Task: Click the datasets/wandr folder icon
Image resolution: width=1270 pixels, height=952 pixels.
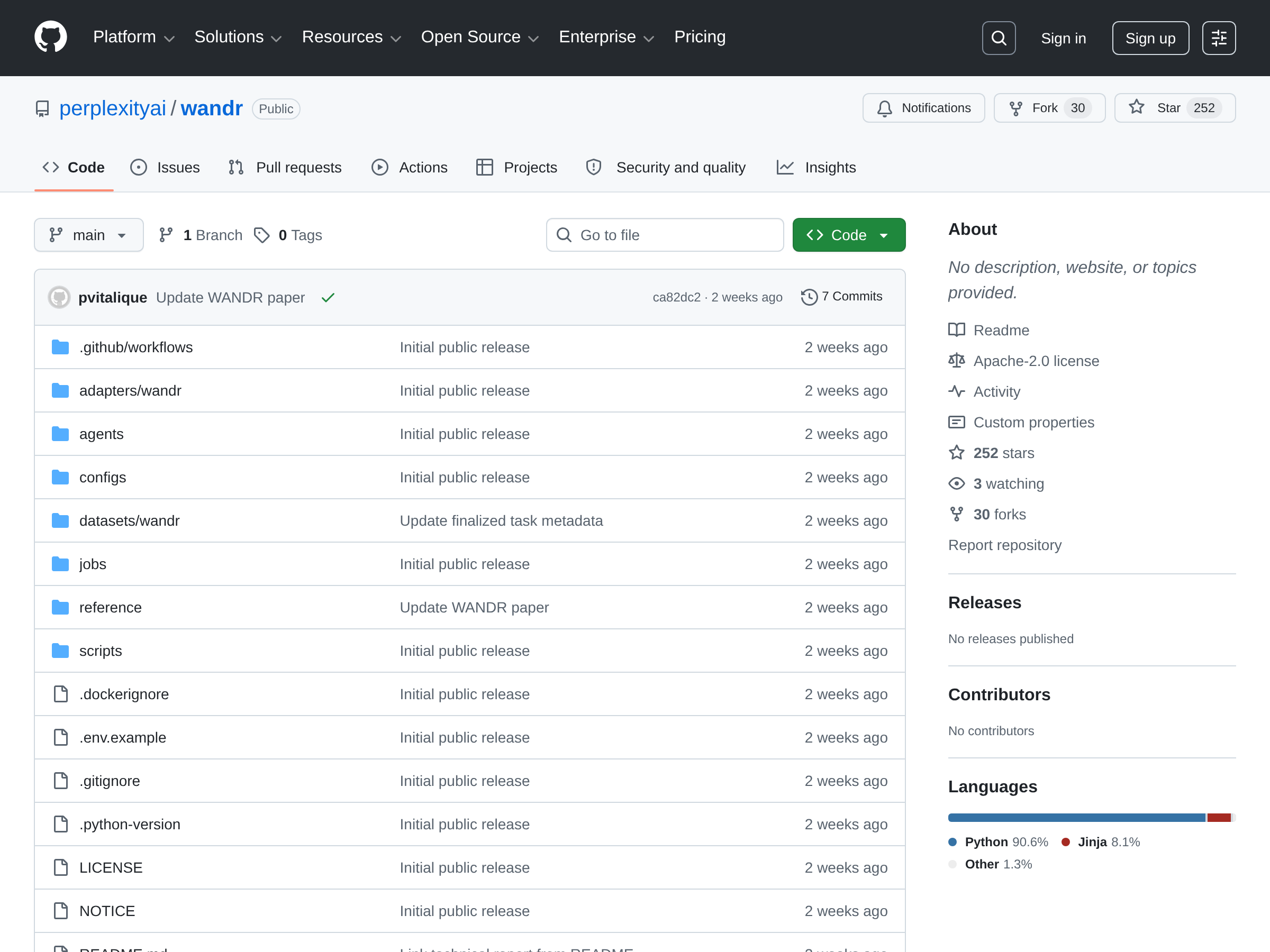Action: [60, 520]
